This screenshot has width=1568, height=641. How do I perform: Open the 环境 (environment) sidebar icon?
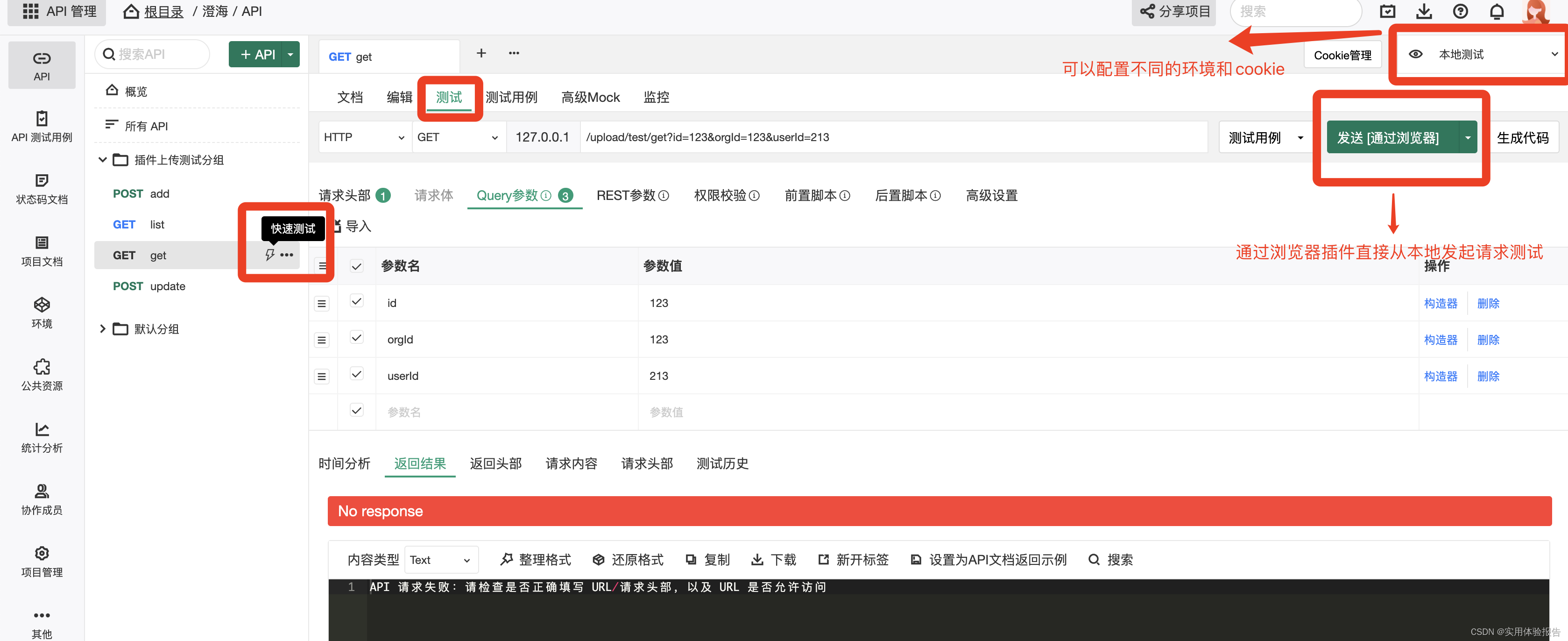42,305
